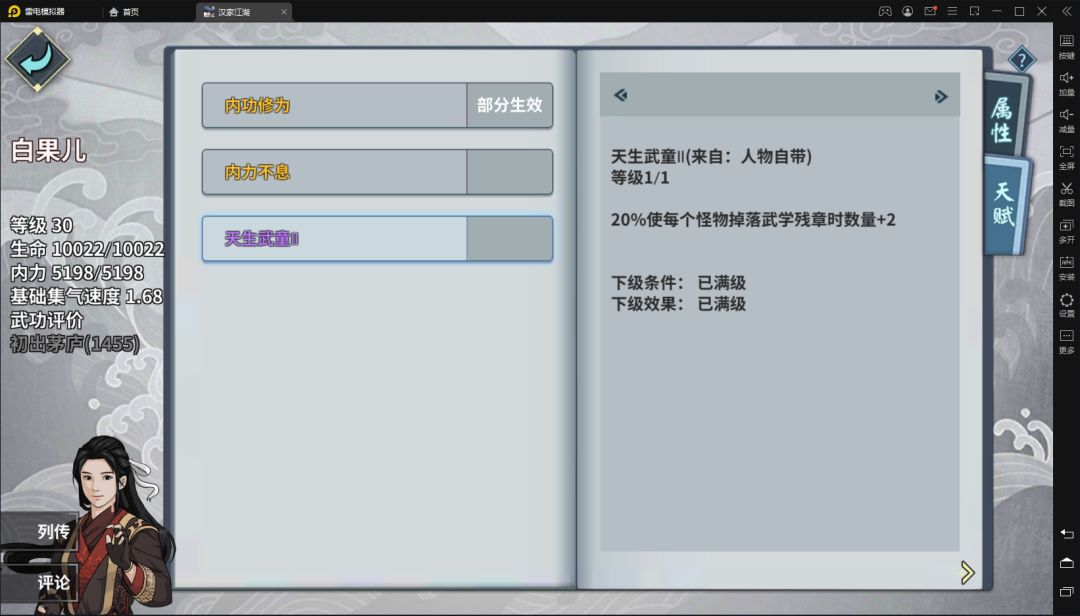1080x616 pixels.
Task: Click the 武功评价 label
Action: (46, 320)
